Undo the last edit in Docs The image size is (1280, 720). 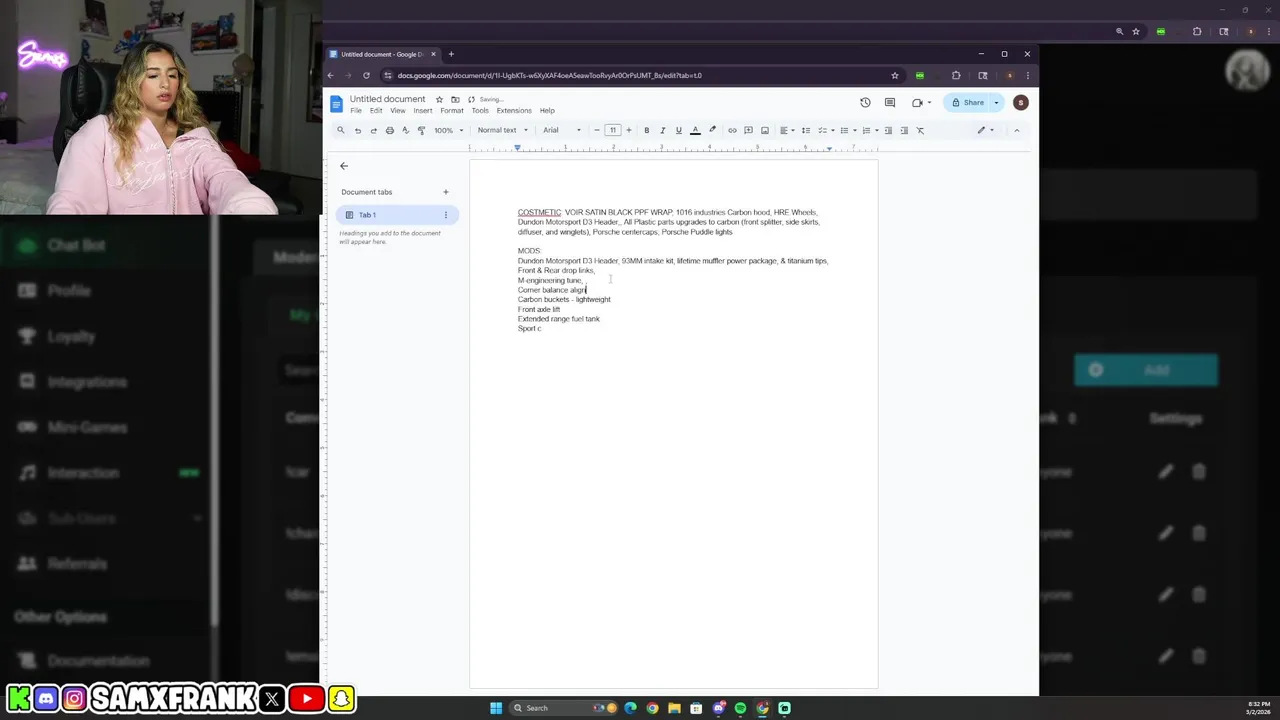(357, 130)
